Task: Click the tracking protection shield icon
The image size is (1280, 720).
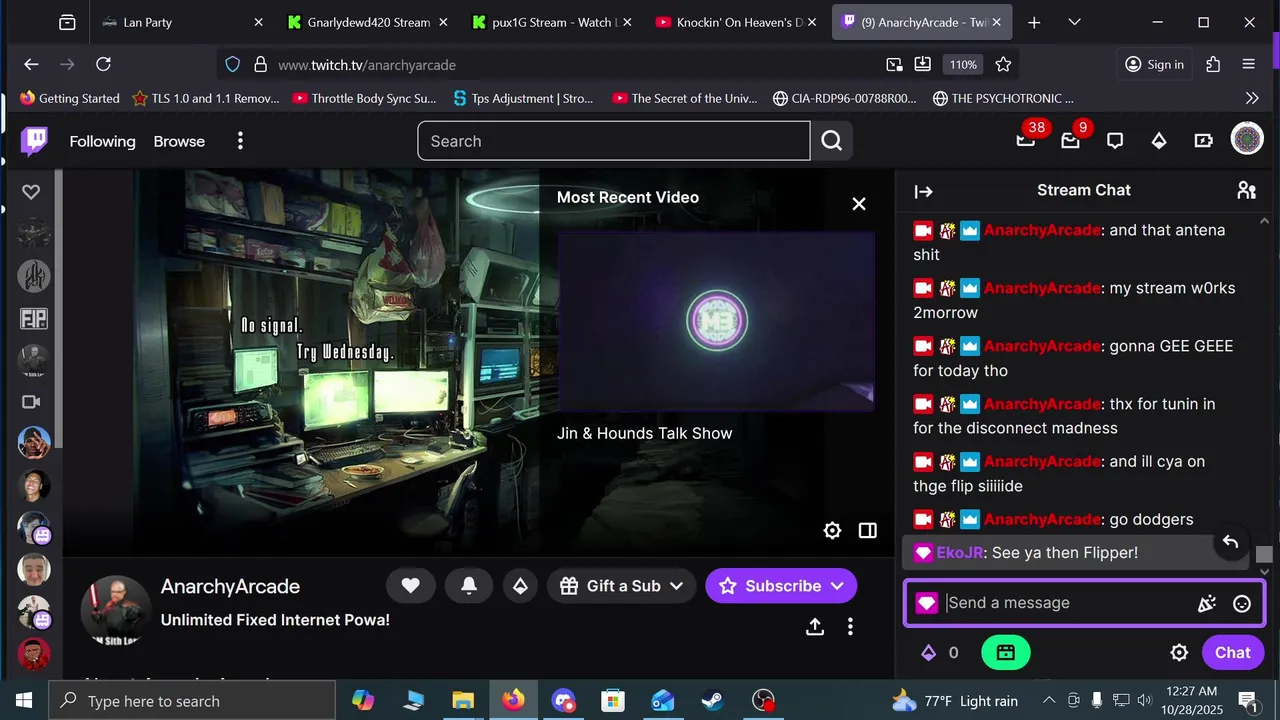Action: coord(232,64)
